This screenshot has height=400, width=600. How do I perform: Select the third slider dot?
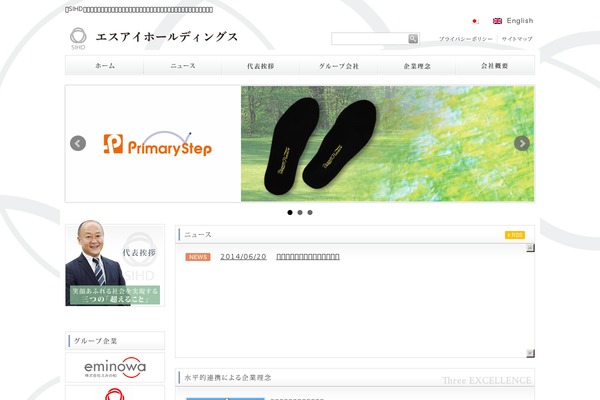point(310,212)
